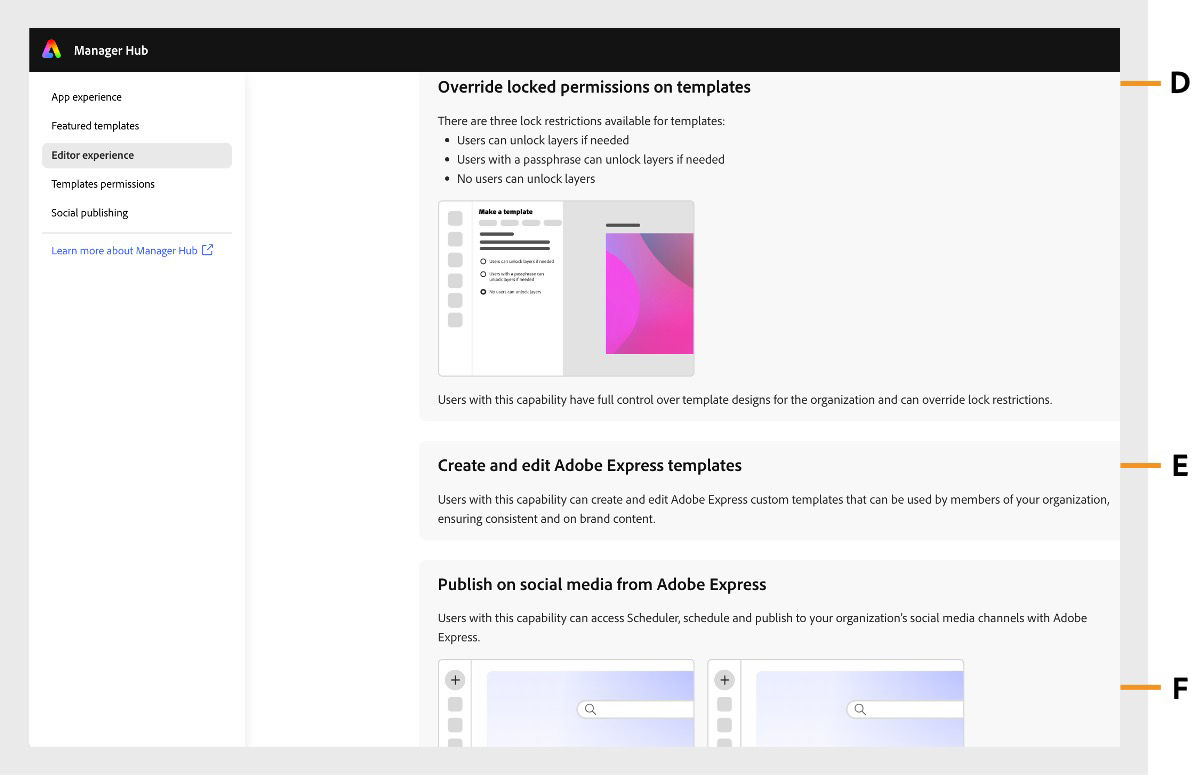The width and height of the screenshot is (1200, 775).
Task: Click plus icon in first publishing preview
Action: [x=455, y=680]
